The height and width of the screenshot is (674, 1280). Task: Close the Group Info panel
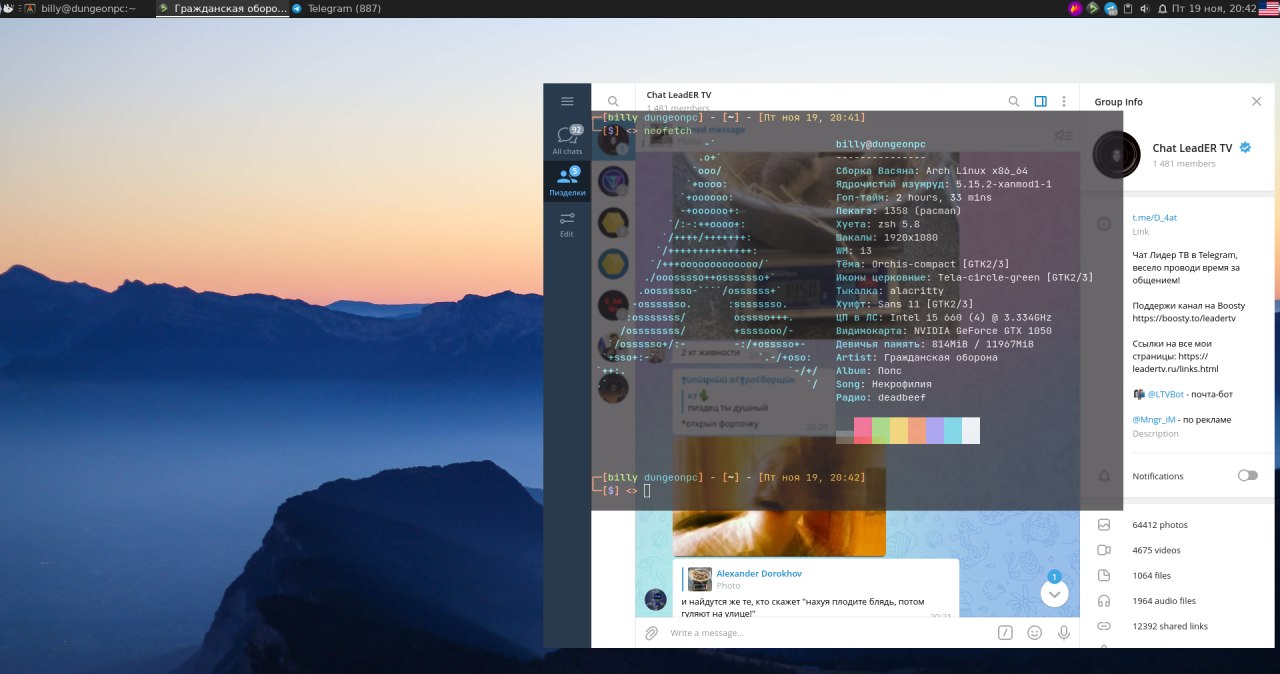coord(1257,101)
